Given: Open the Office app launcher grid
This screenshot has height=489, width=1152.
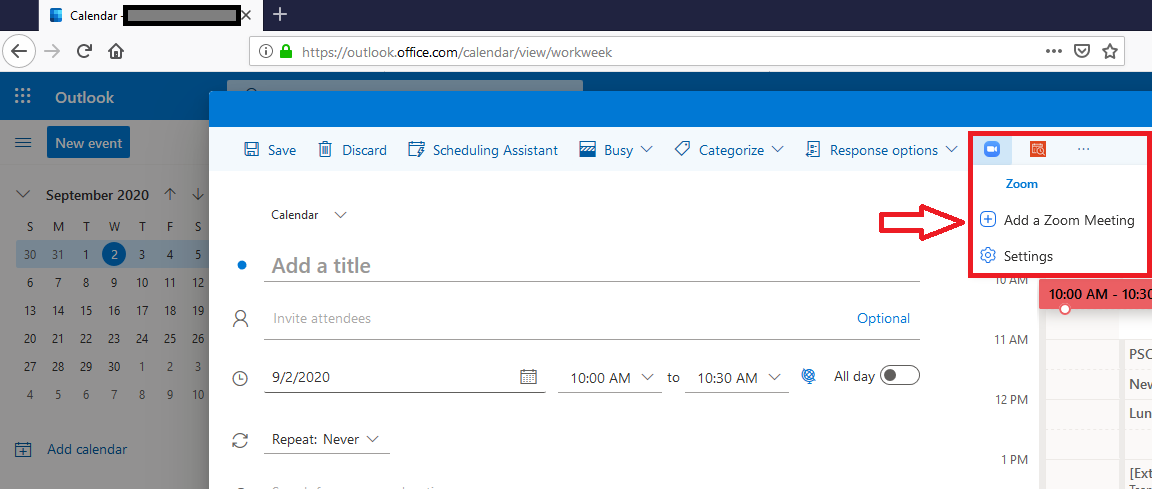Looking at the screenshot, I should [x=23, y=97].
